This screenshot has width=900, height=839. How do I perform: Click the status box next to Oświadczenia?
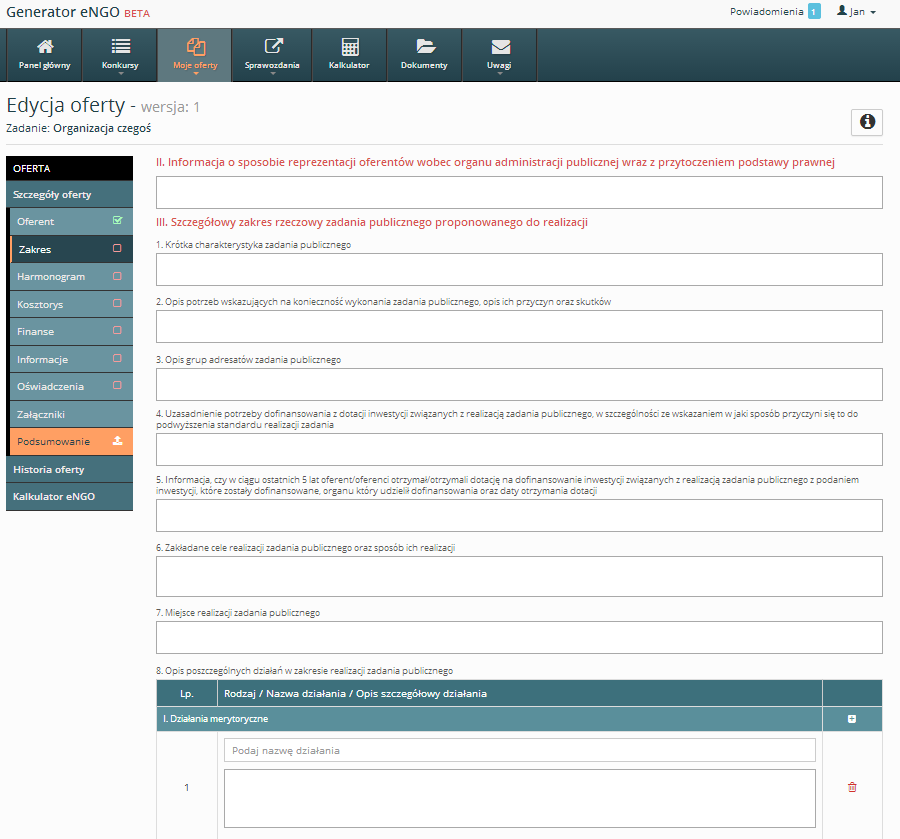[117, 386]
